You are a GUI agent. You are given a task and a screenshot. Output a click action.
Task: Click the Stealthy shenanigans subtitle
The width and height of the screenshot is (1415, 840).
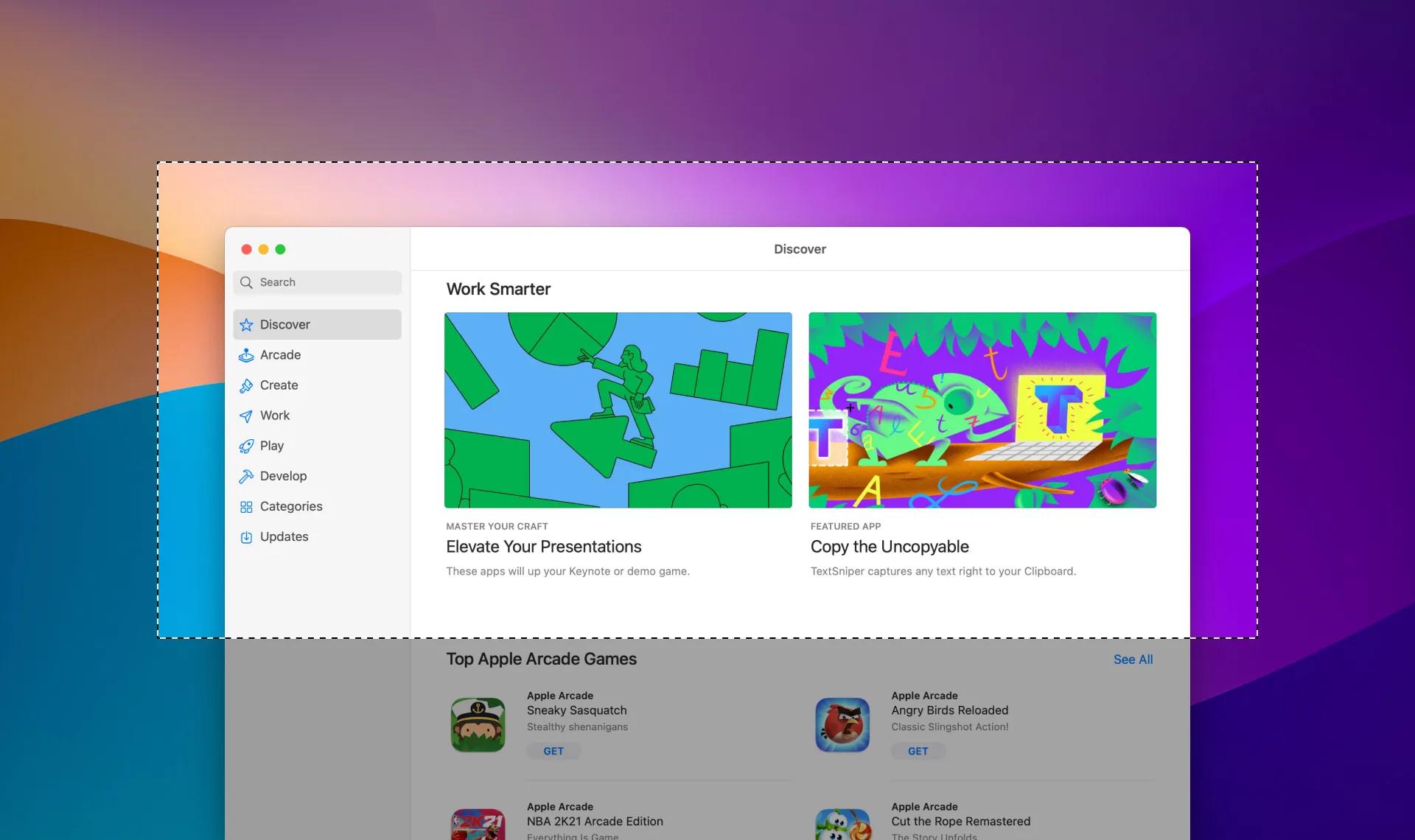(577, 727)
